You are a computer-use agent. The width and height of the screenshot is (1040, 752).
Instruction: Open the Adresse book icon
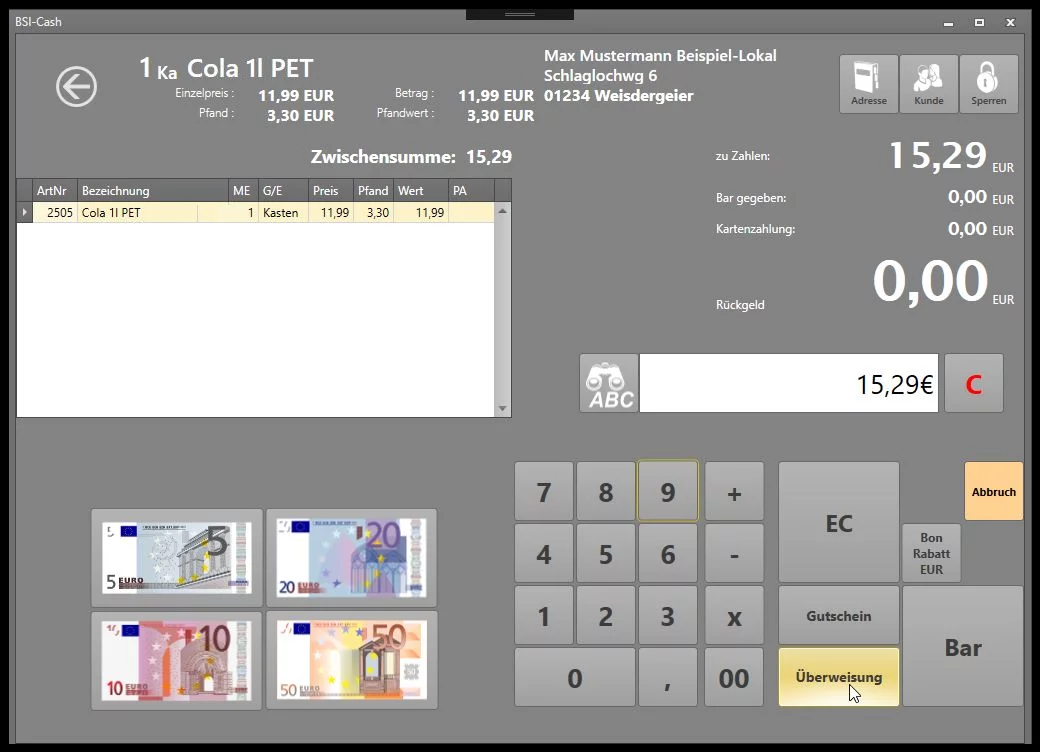pyautogui.click(x=869, y=84)
